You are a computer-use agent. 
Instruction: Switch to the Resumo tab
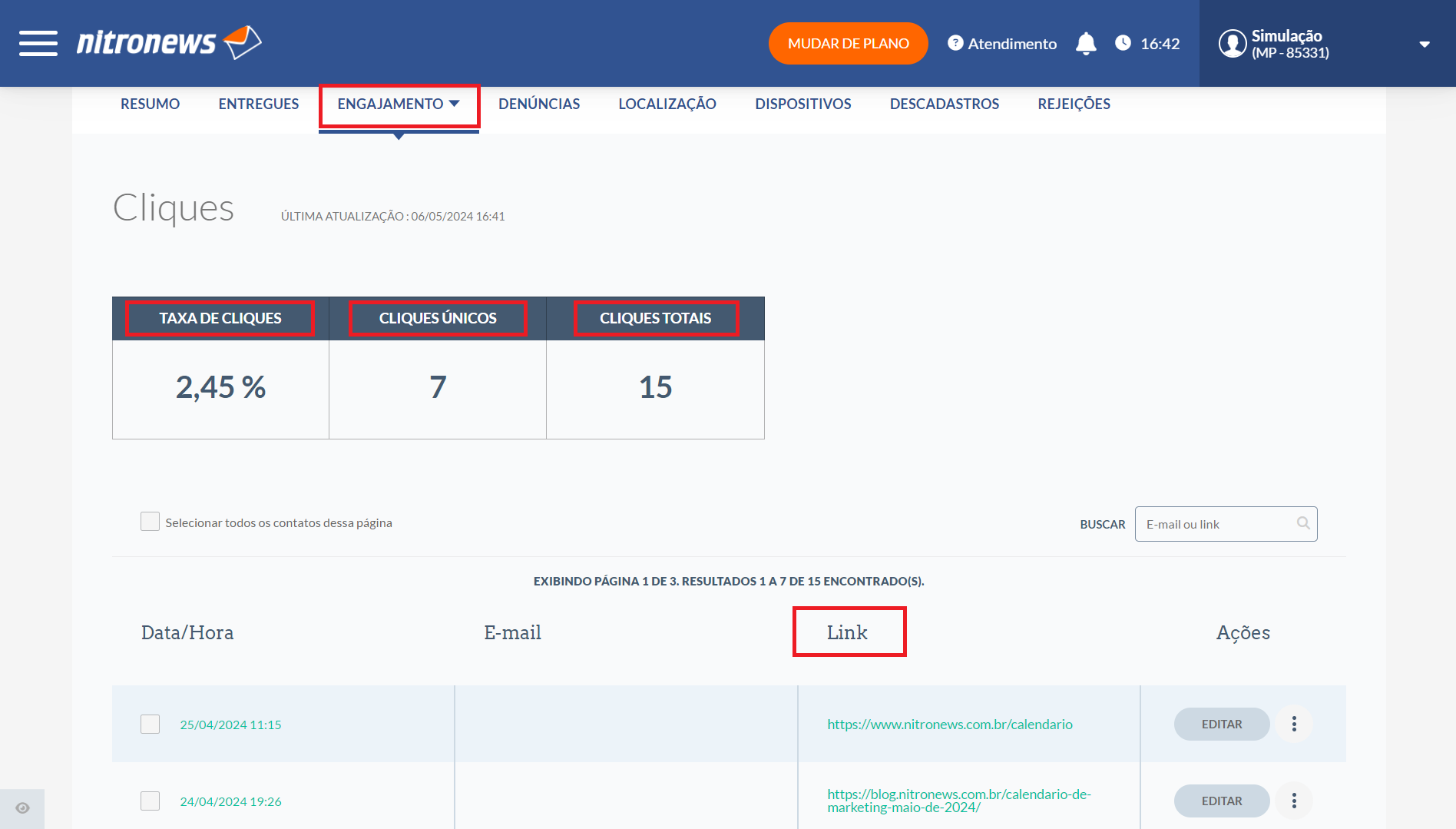coord(150,104)
